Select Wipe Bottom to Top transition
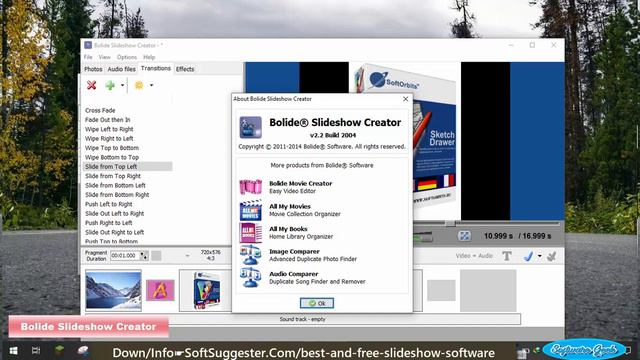 tap(112, 157)
